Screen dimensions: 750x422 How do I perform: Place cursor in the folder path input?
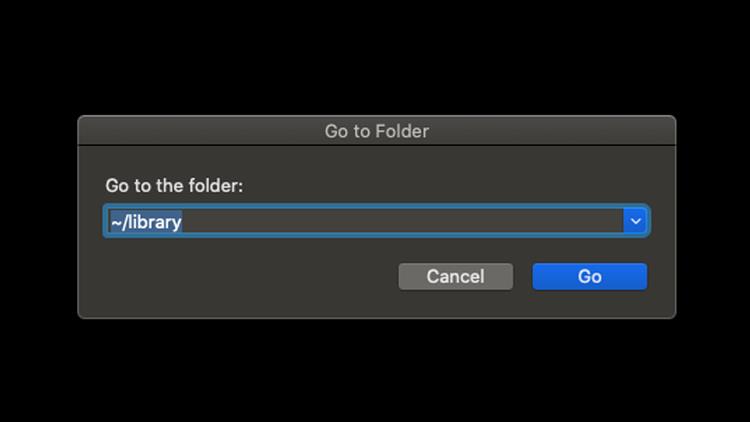[x=364, y=221]
